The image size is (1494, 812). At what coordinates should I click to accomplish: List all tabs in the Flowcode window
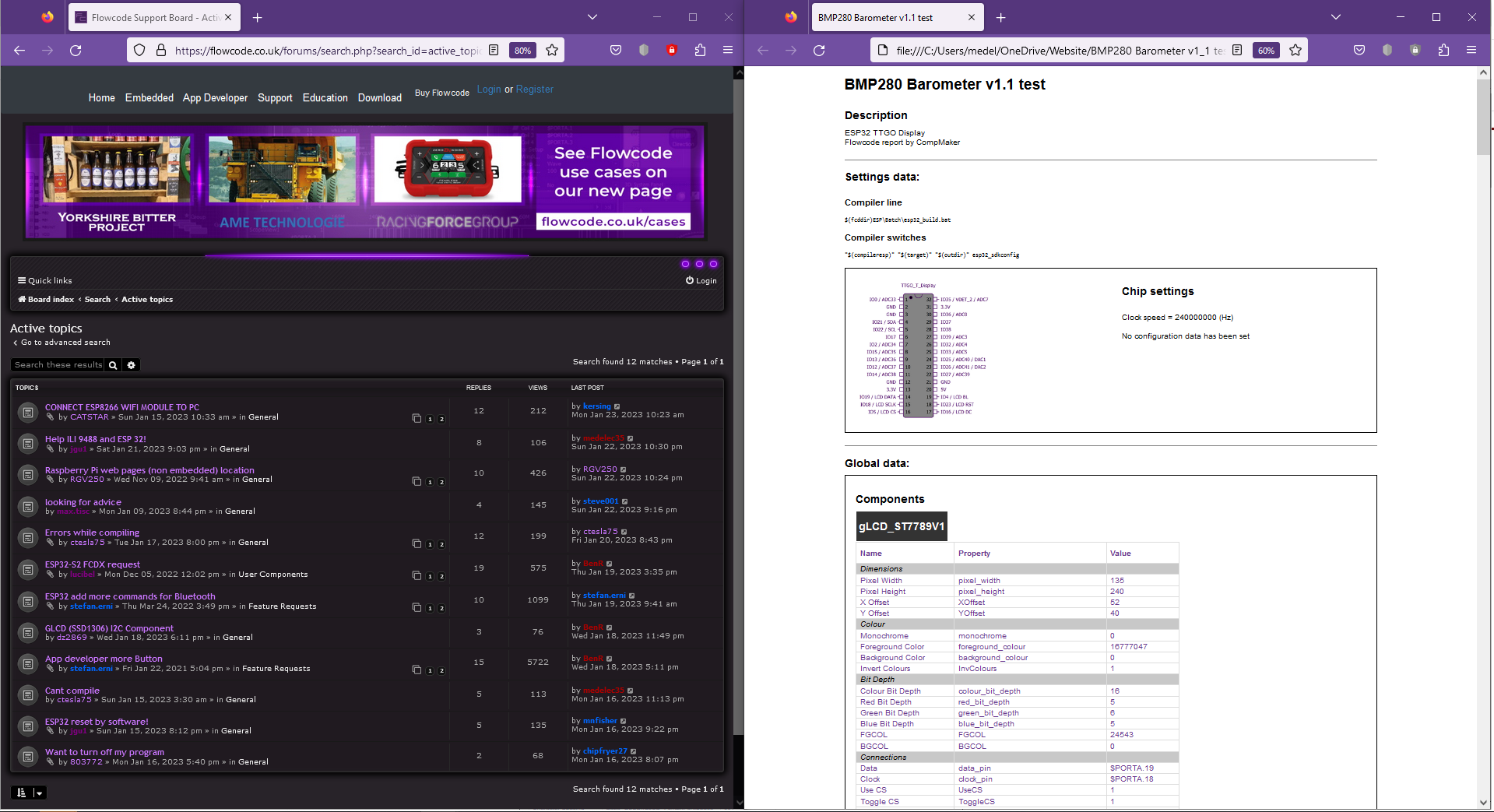coord(592,17)
